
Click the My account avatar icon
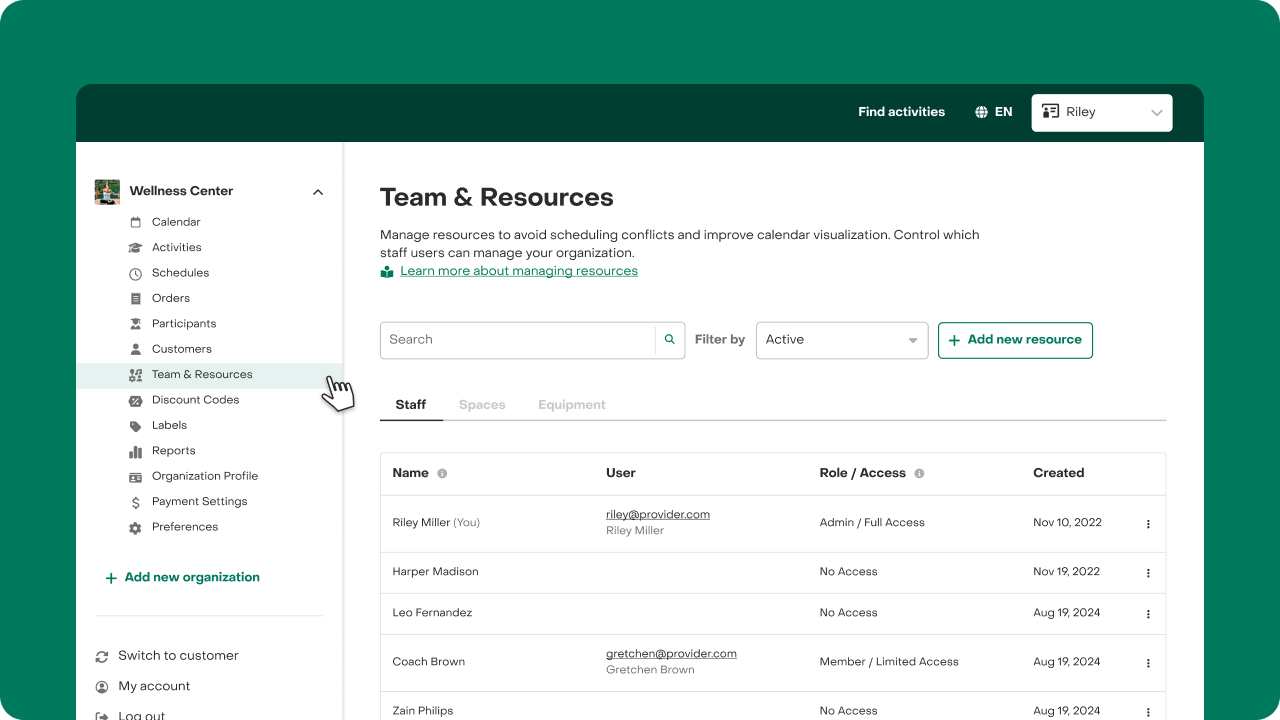[x=102, y=687]
